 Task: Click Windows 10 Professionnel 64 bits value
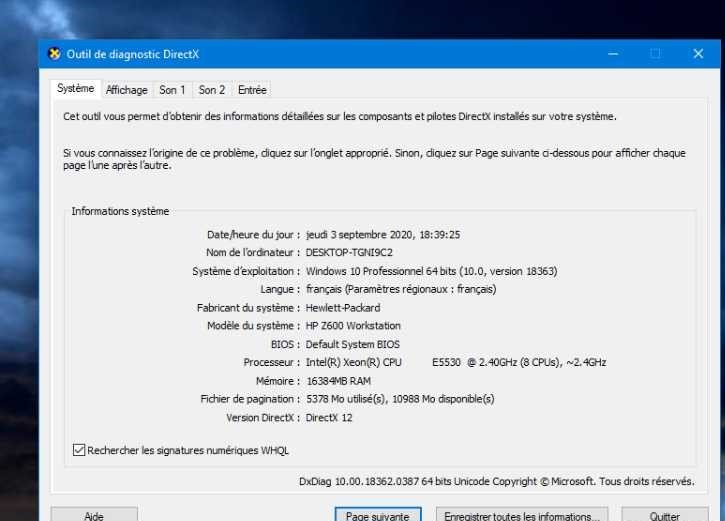431,271
